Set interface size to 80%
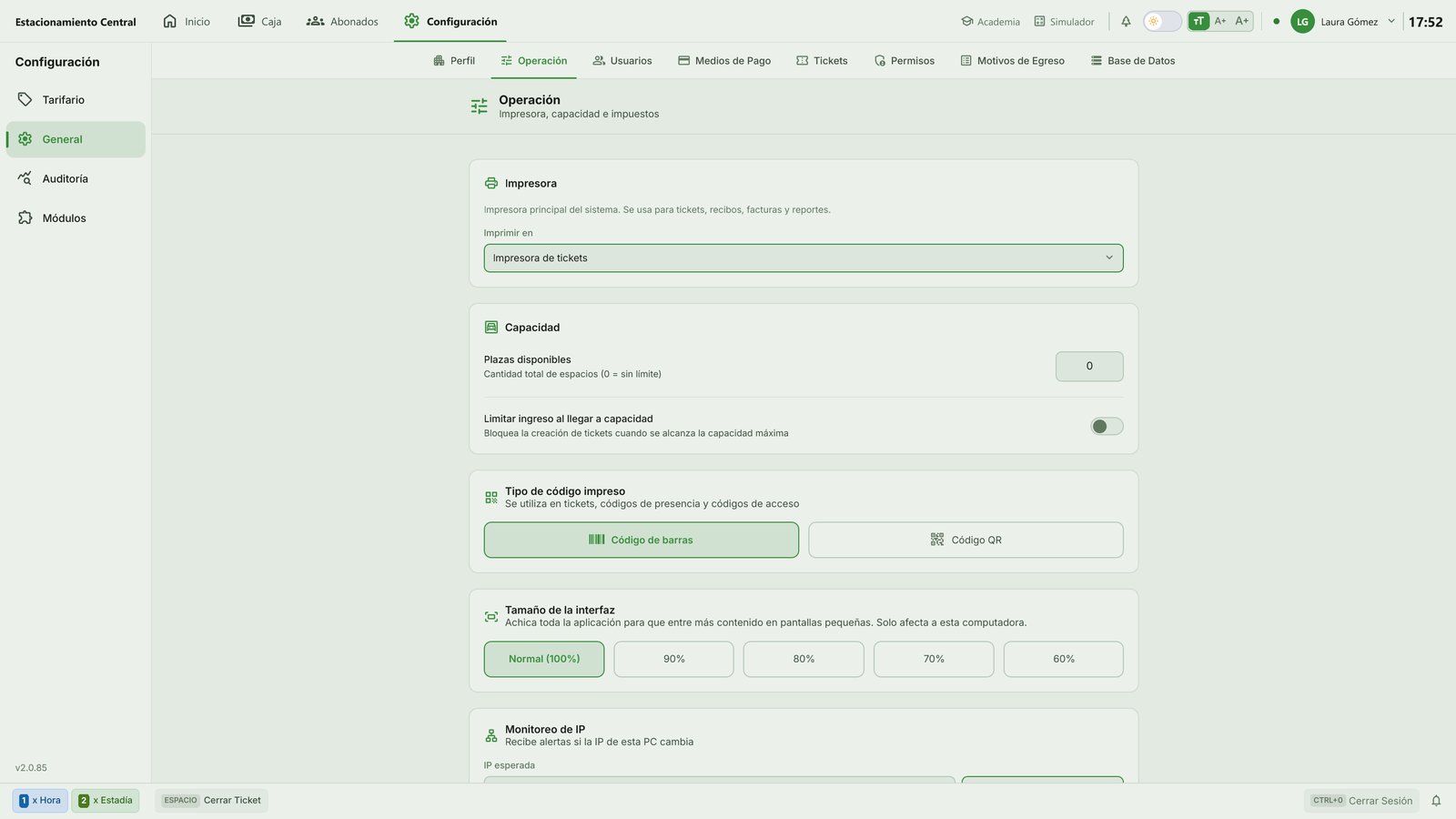The image size is (1456, 819). pos(804,659)
